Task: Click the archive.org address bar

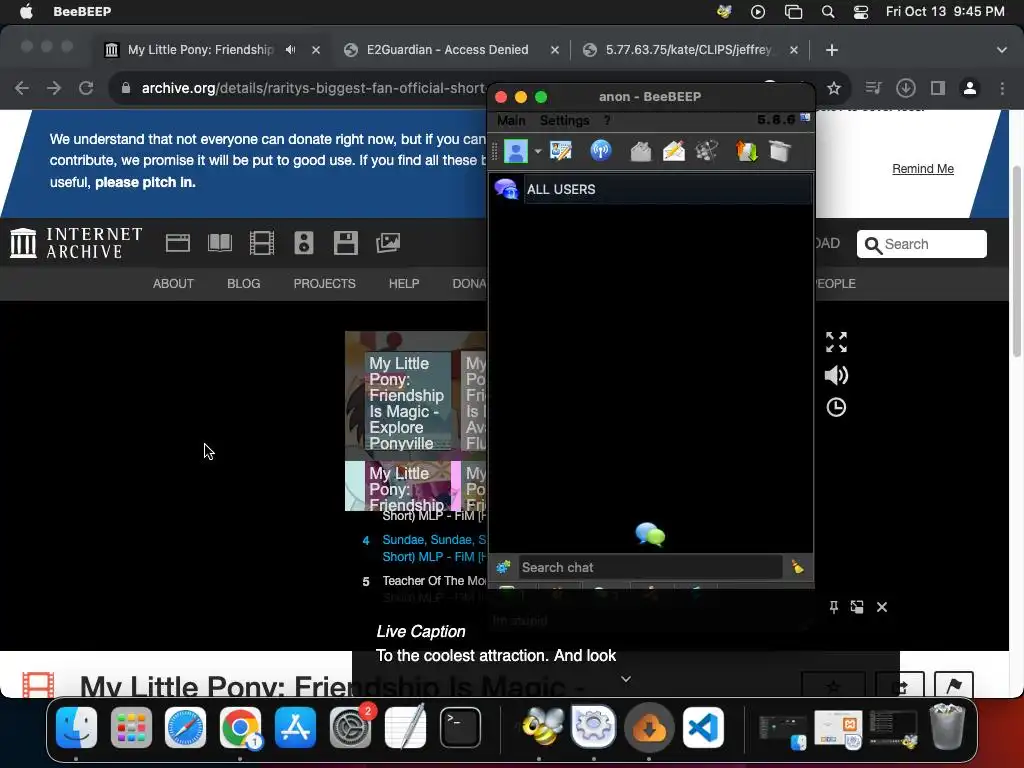Action: [x=313, y=88]
